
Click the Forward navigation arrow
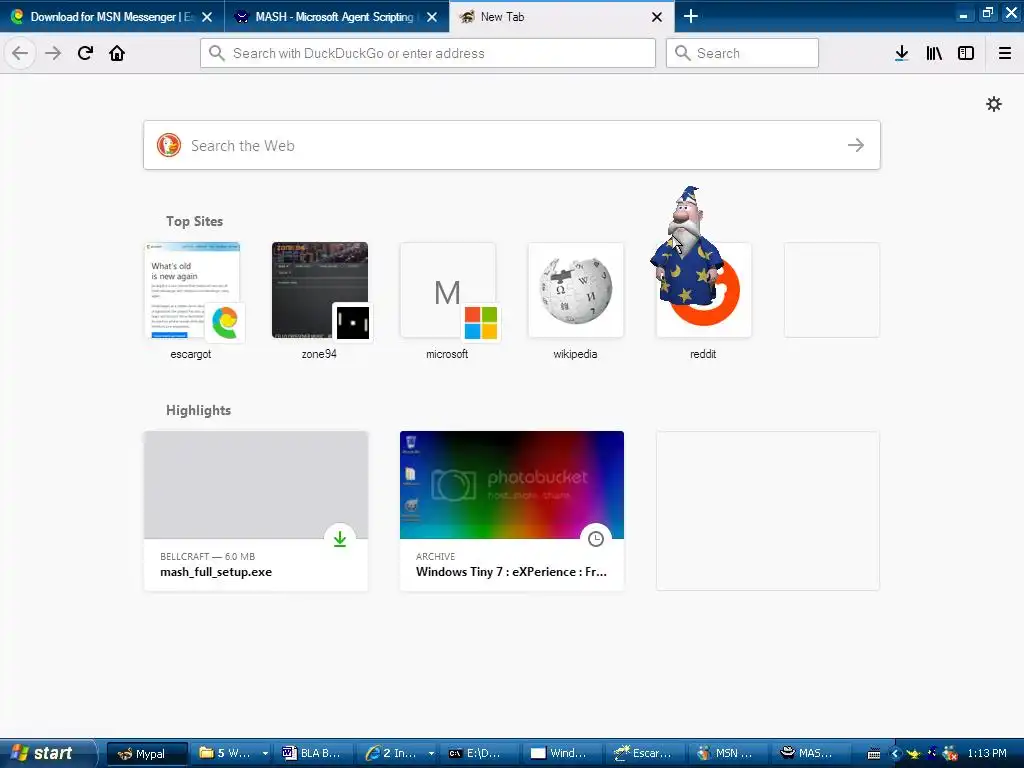coord(54,53)
